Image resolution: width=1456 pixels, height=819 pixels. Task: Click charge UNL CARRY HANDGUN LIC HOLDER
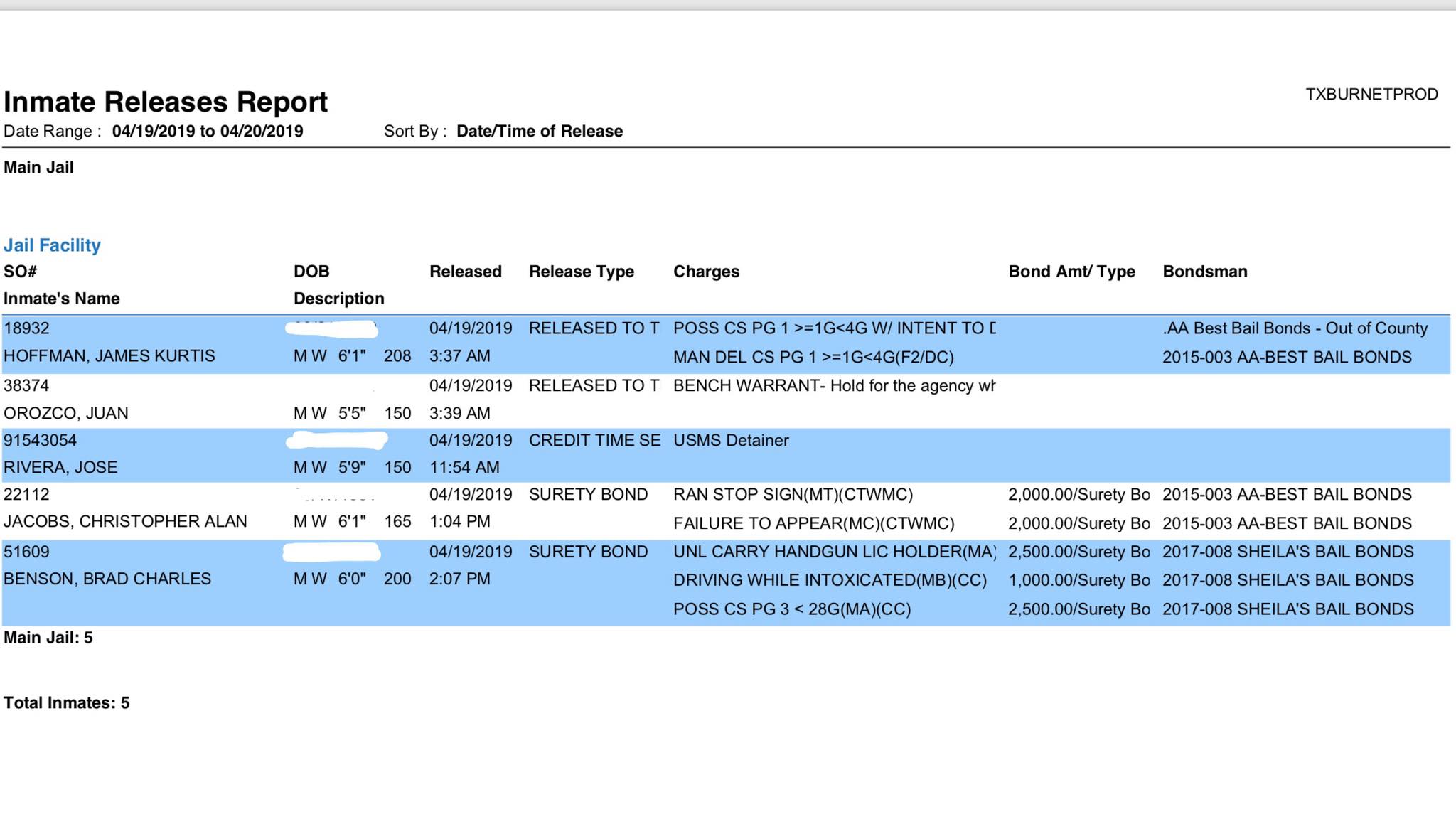835,552
